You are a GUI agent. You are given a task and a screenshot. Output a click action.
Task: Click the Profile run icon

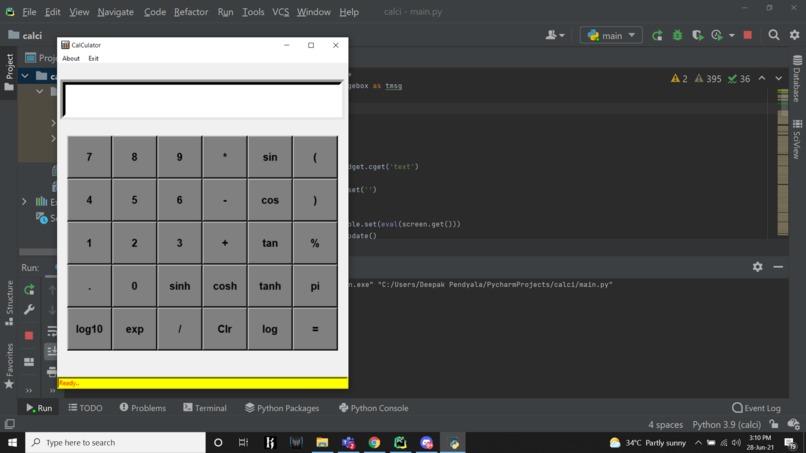(717, 35)
